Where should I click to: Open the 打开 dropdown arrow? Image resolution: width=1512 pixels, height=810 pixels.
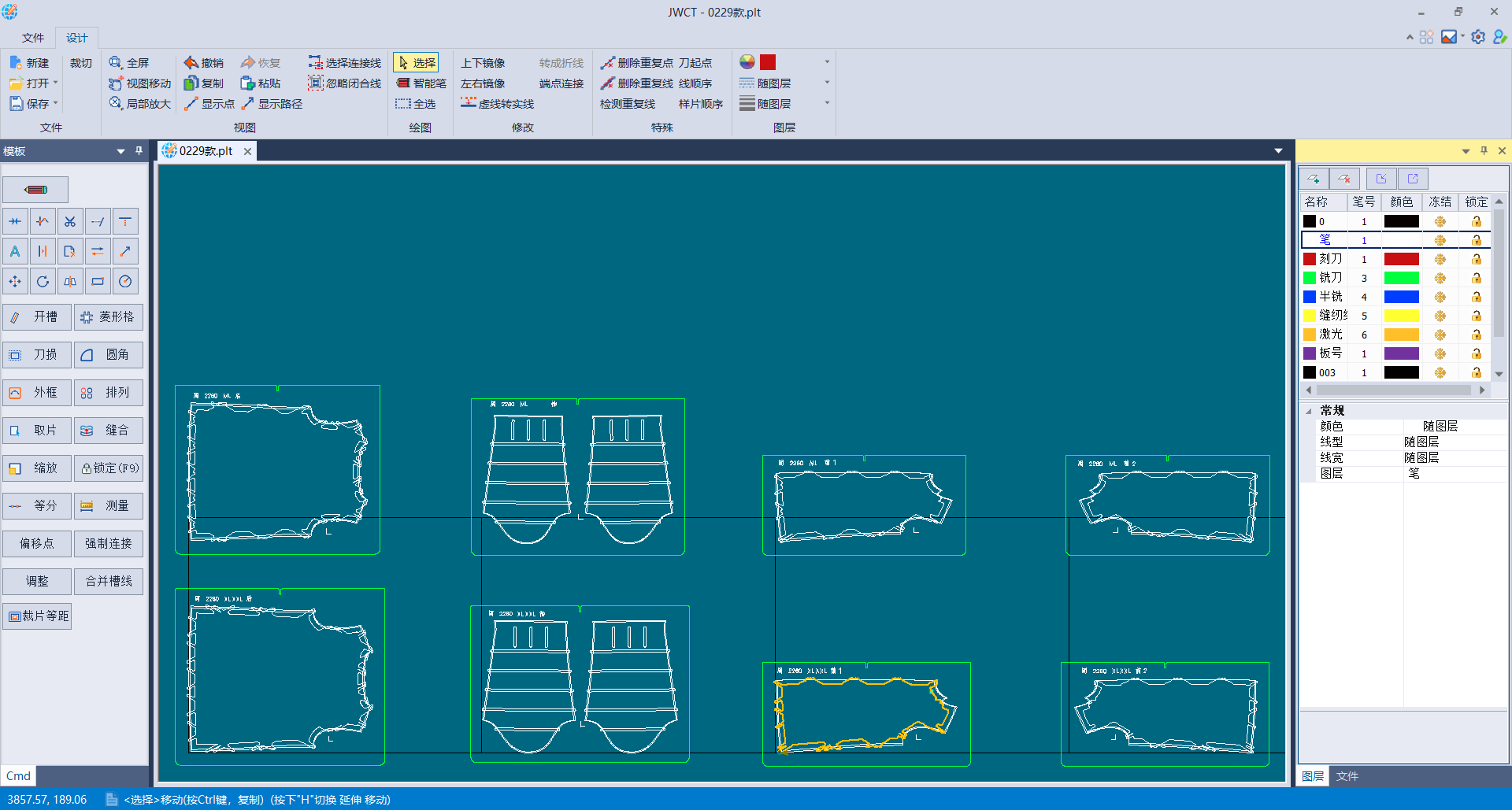[56, 83]
